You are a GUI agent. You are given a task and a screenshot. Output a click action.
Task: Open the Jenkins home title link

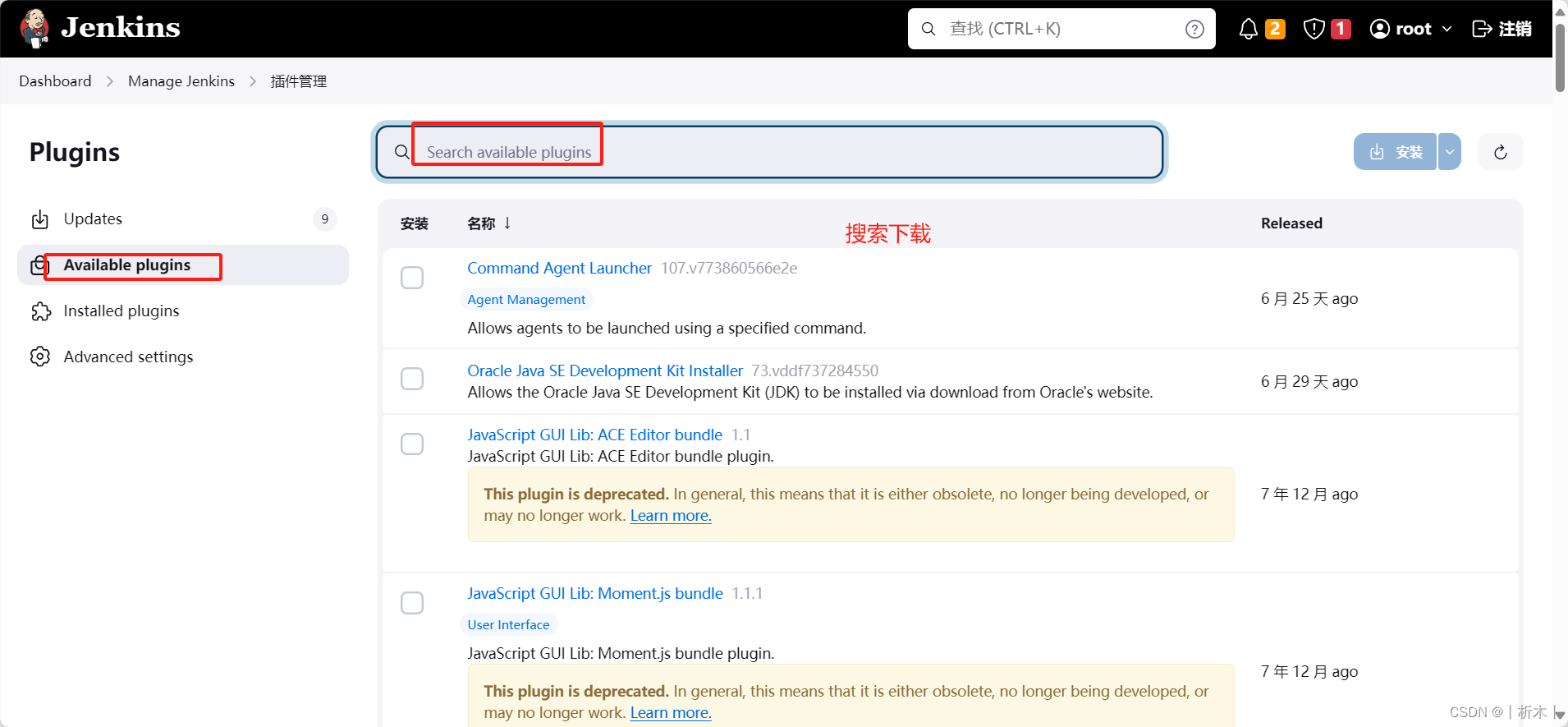coord(121,28)
